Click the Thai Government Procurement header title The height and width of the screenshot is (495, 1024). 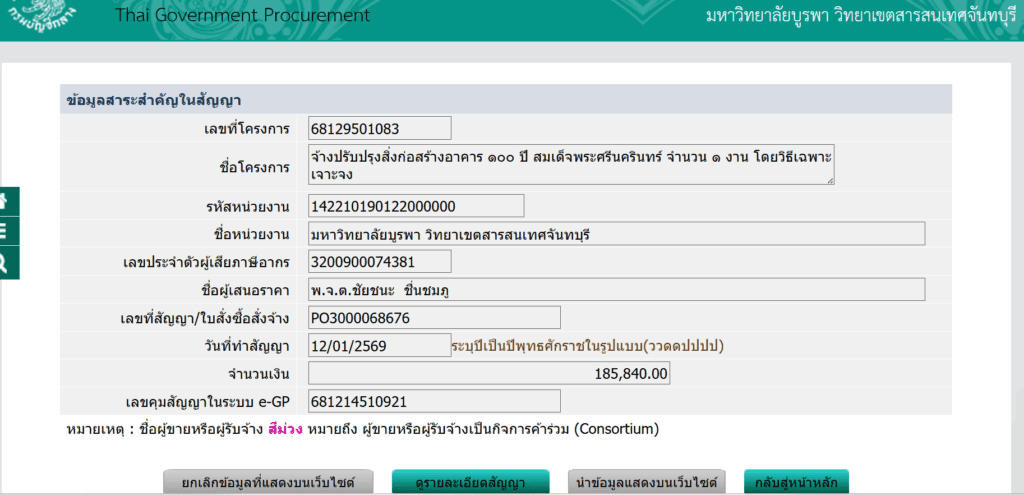[x=242, y=15]
